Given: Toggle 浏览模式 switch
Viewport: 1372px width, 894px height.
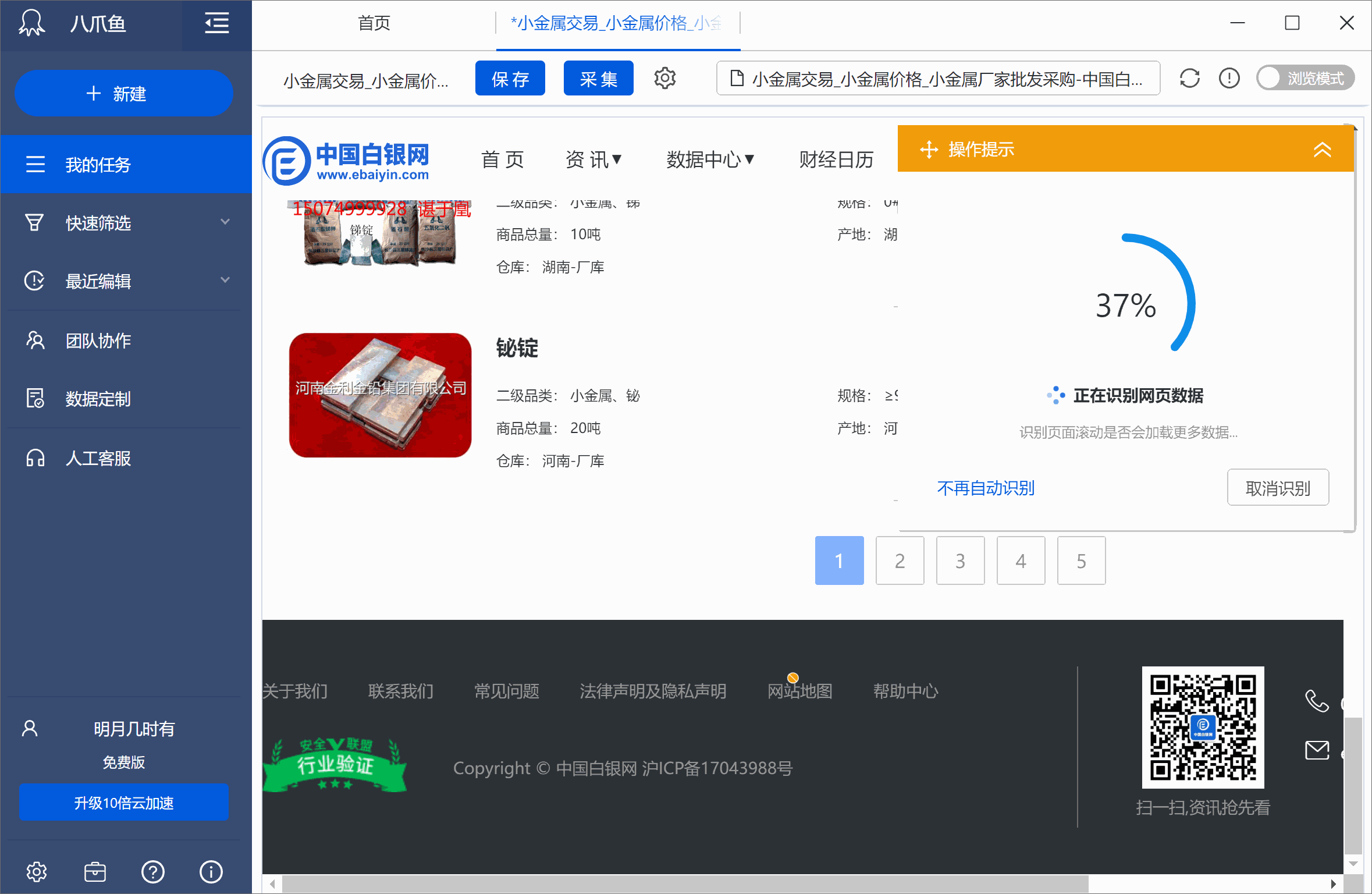Looking at the screenshot, I should click(x=1305, y=78).
